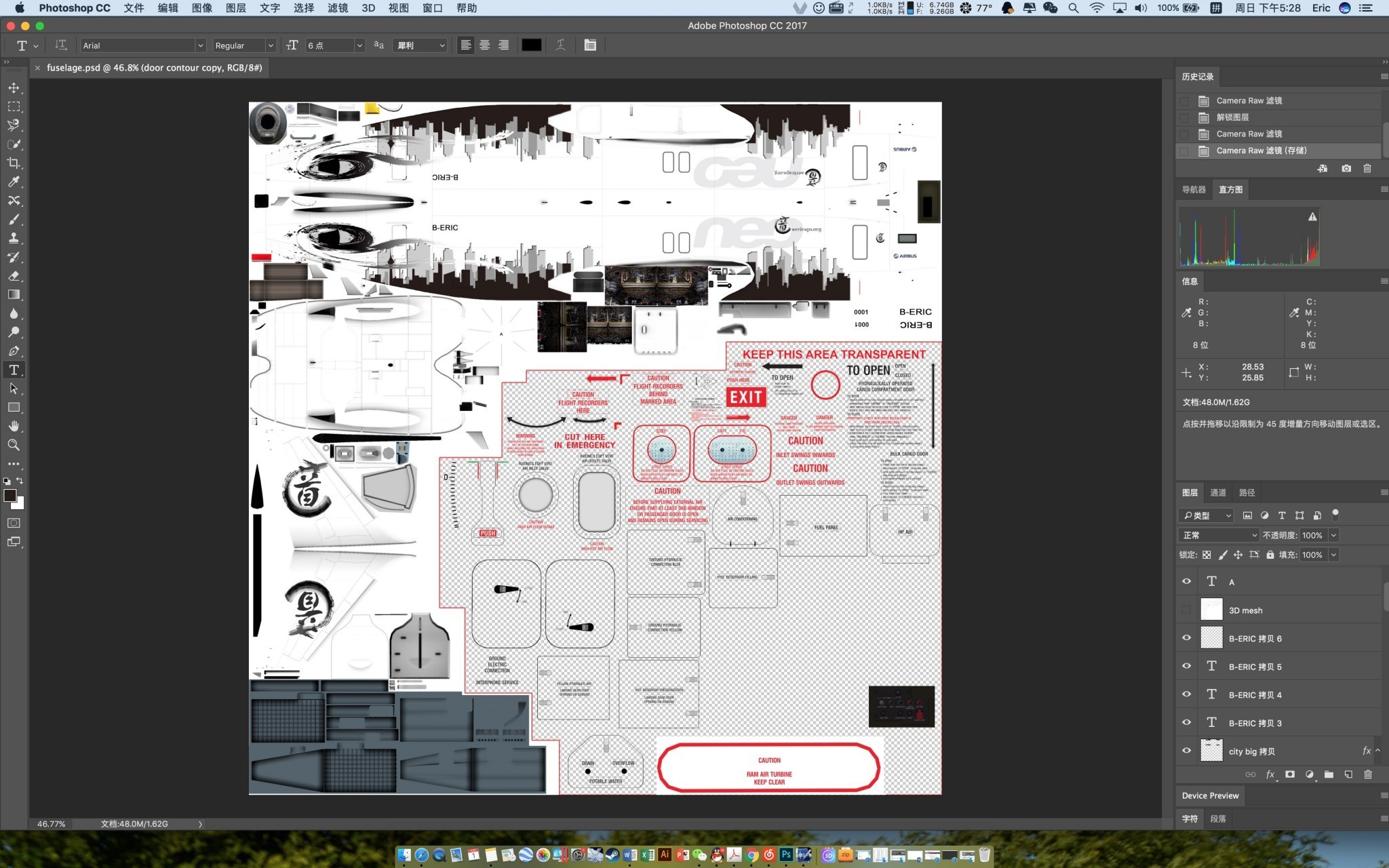
Task: Select the Blur tool
Action: tap(14, 313)
